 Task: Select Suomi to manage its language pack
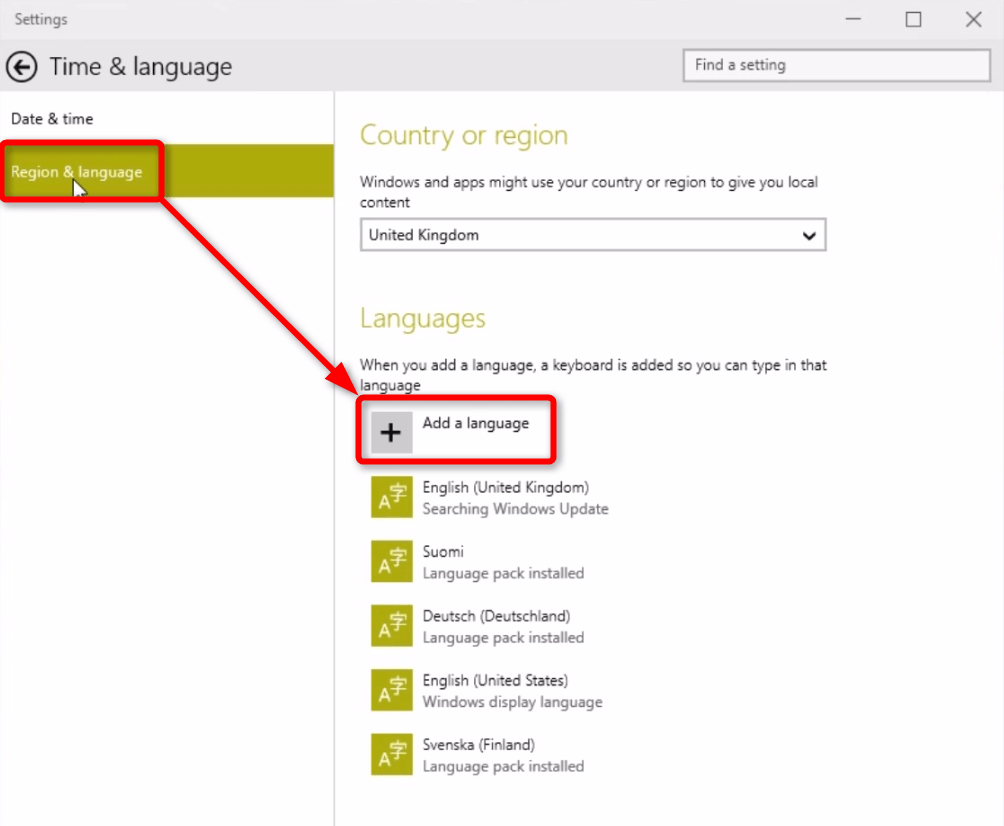click(470, 561)
